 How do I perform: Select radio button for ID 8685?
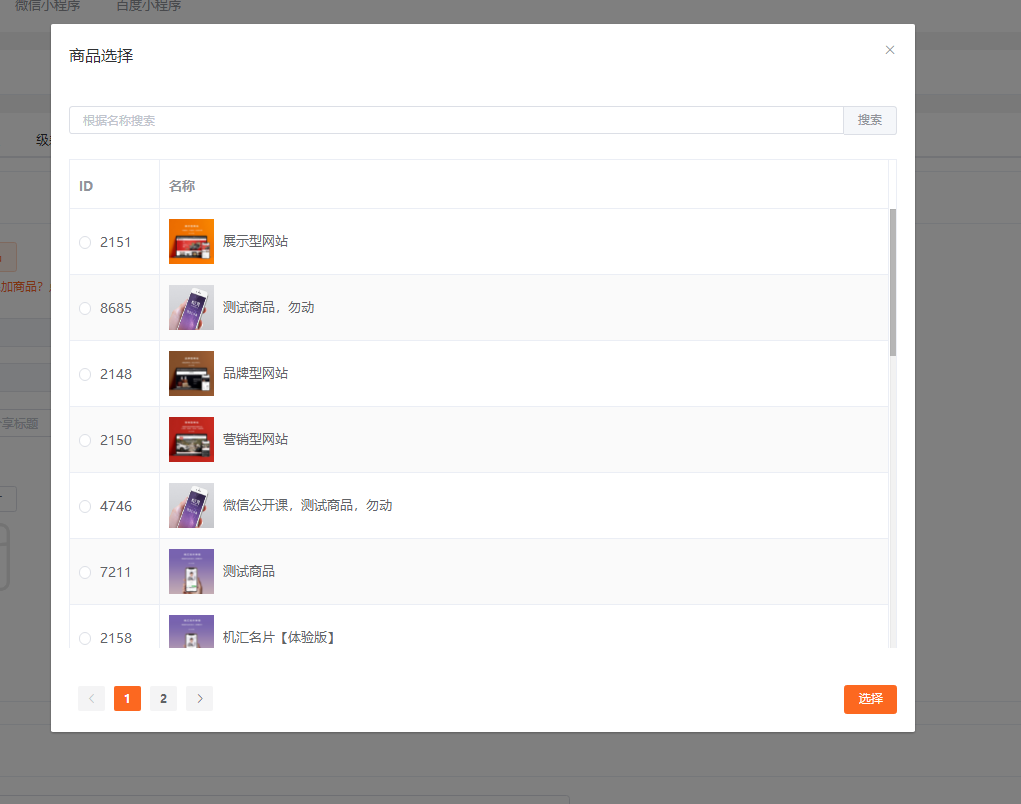coord(85,309)
